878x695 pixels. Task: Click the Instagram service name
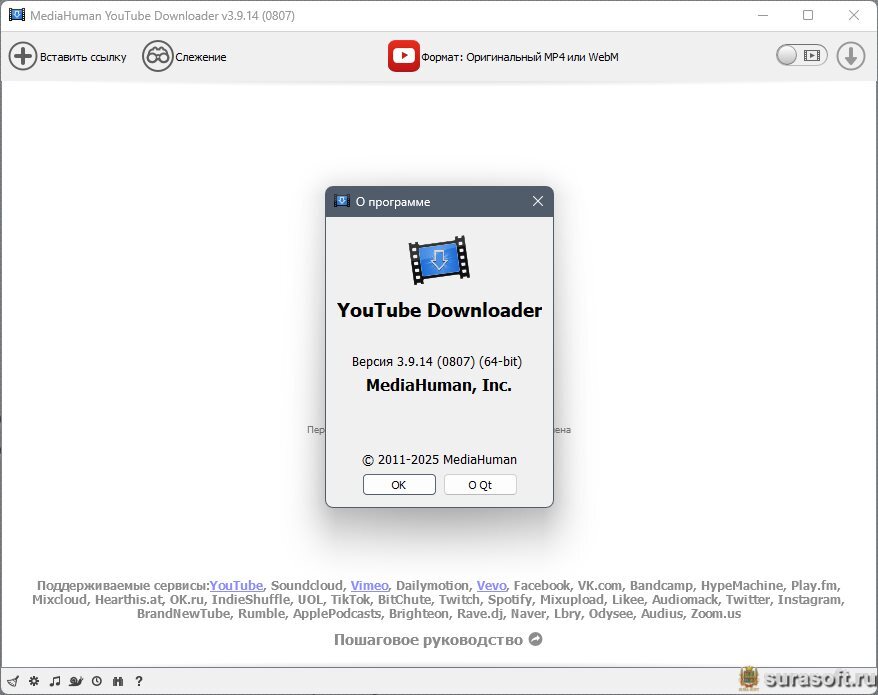tap(809, 600)
